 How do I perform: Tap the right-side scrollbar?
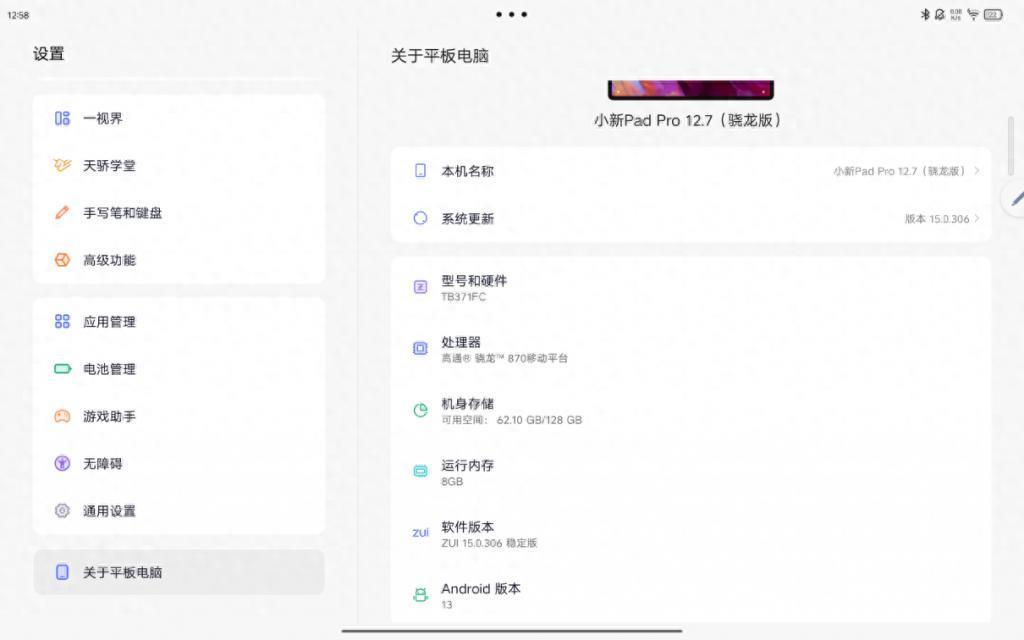click(1010, 145)
